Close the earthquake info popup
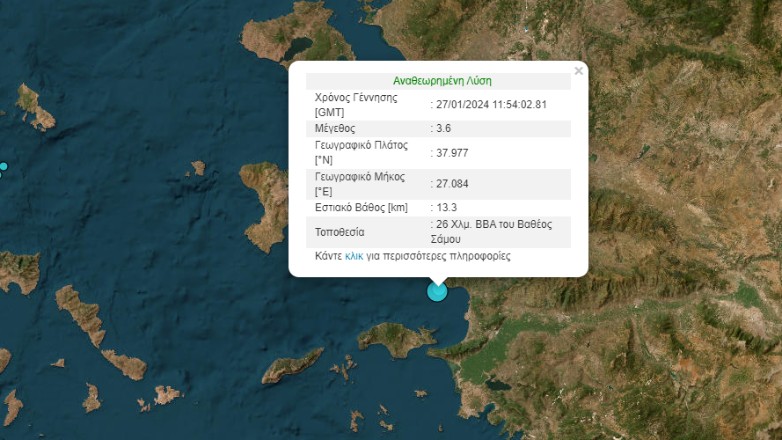Image resolution: width=782 pixels, height=440 pixels. 578,71
